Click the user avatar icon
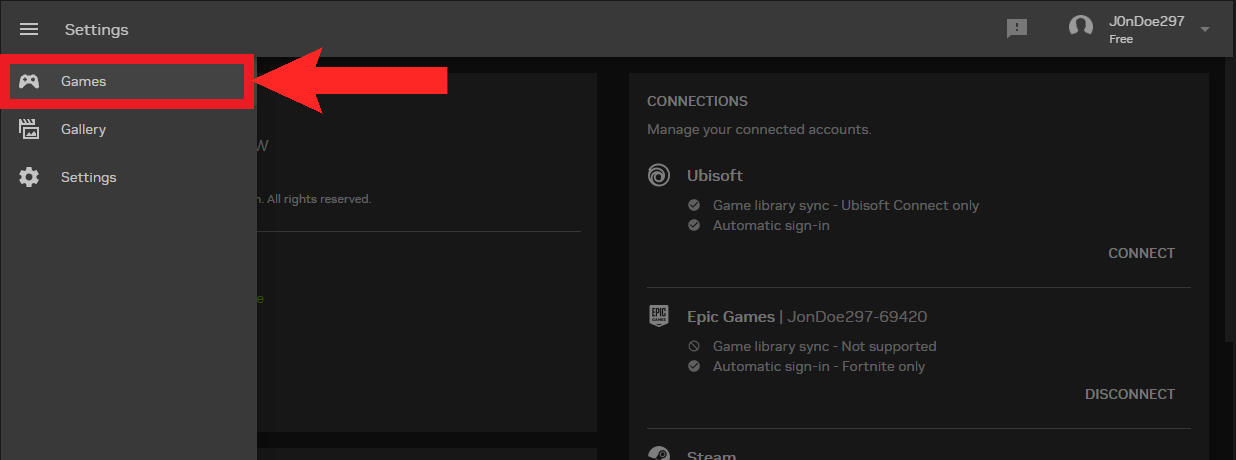This screenshot has width=1236, height=460. tap(1081, 28)
